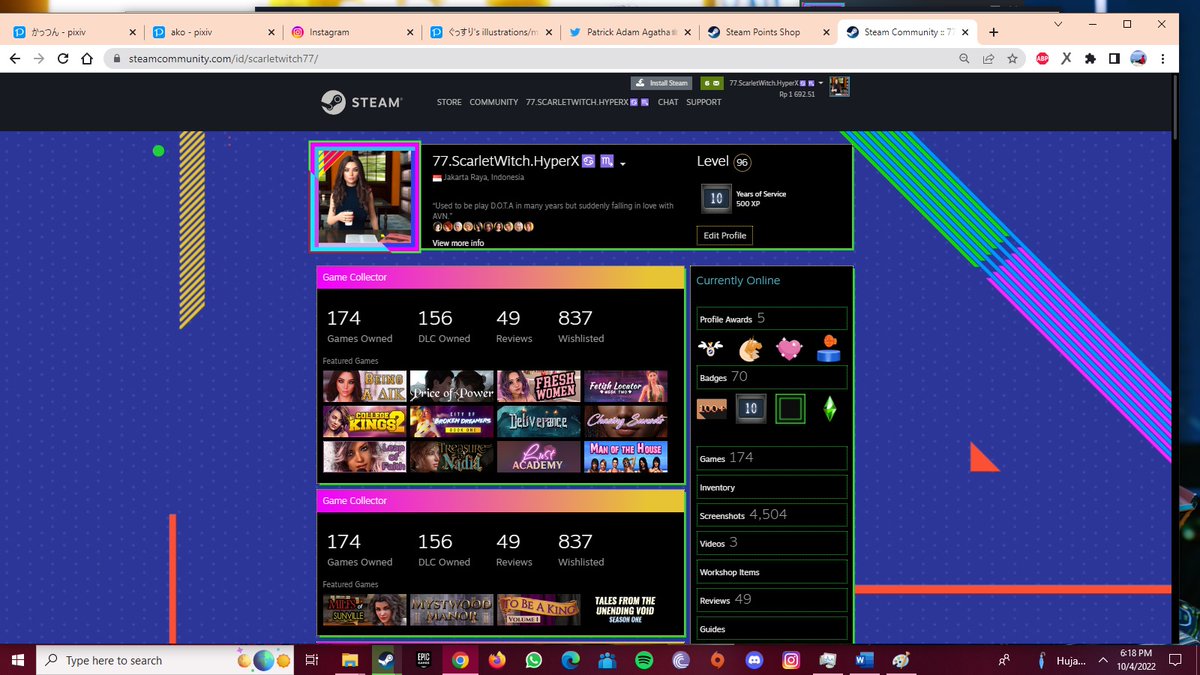The height and width of the screenshot is (675, 1200).
Task: Open Screenshots 4,504 link
Action: 772,515
